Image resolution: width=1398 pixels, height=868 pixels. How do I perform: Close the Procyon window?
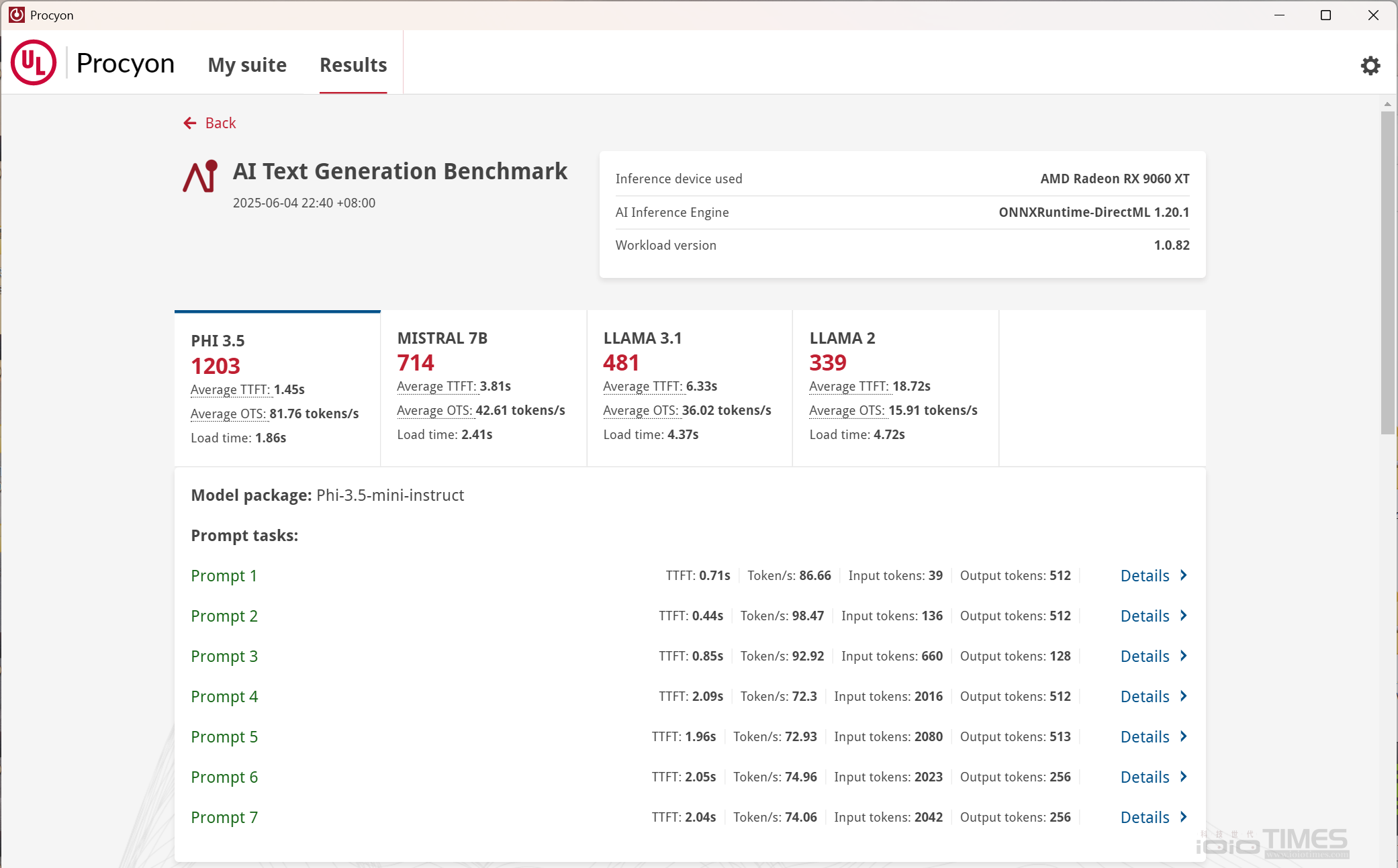[1373, 15]
